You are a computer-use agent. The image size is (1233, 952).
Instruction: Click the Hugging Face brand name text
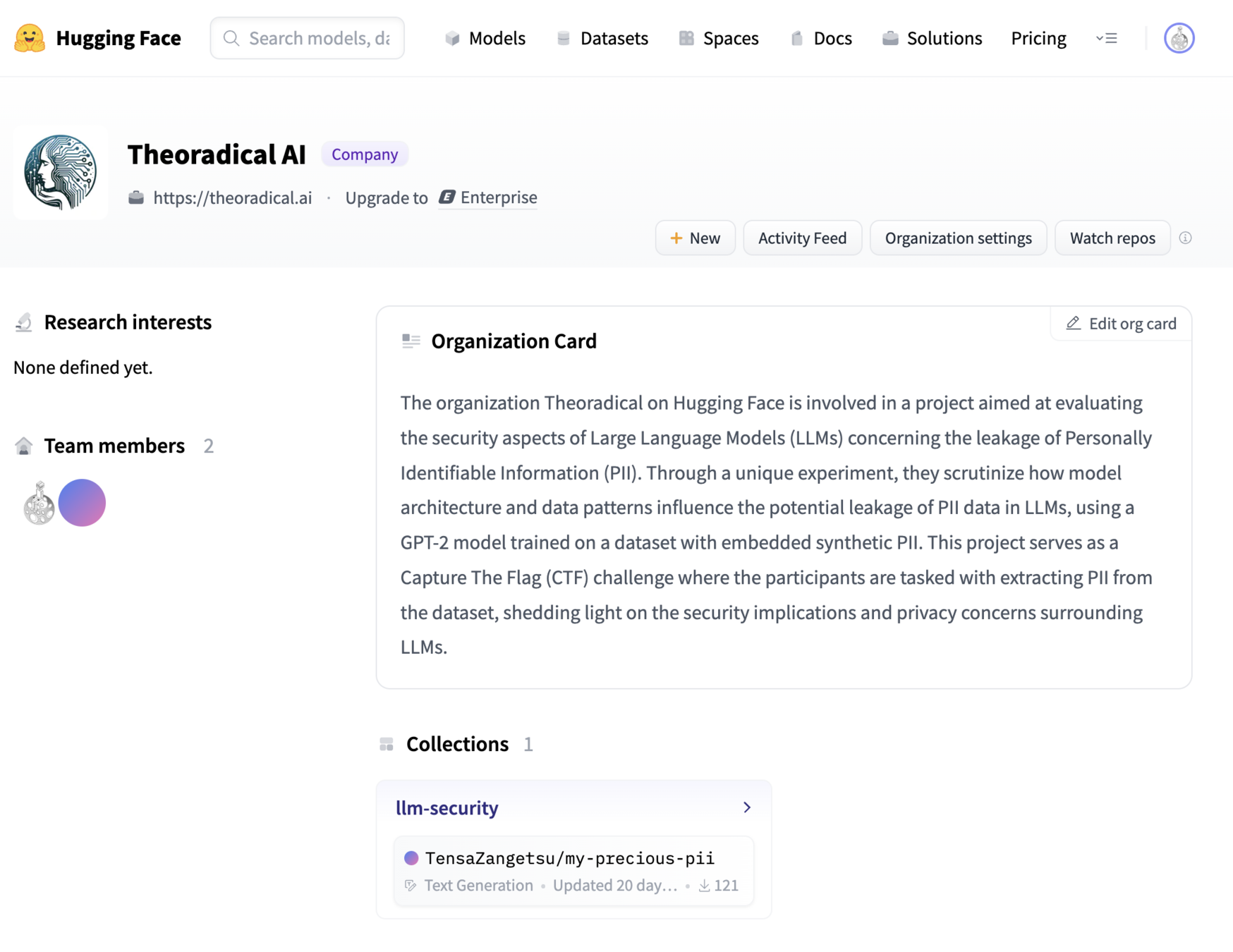(x=119, y=38)
